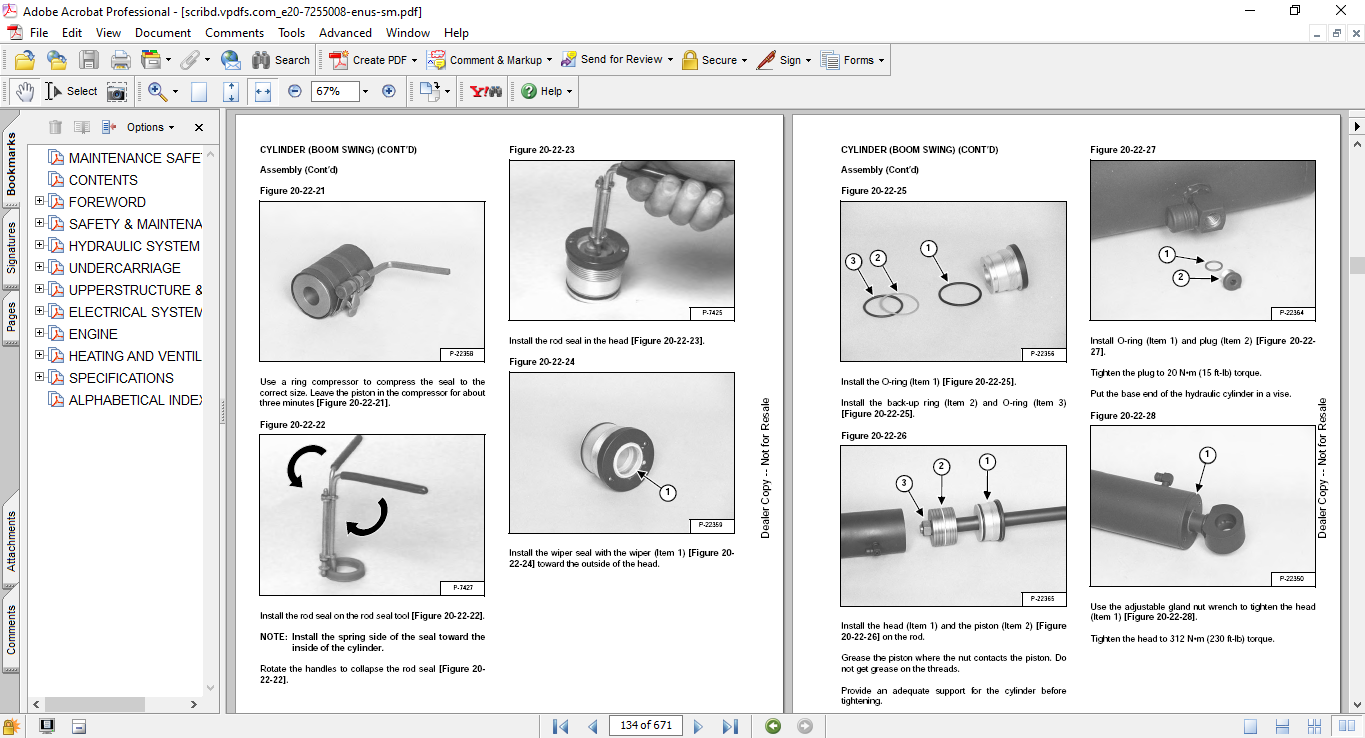Image resolution: width=1365 pixels, height=738 pixels.
Task: Choose the Snapshot camera tool
Action: click(117, 91)
